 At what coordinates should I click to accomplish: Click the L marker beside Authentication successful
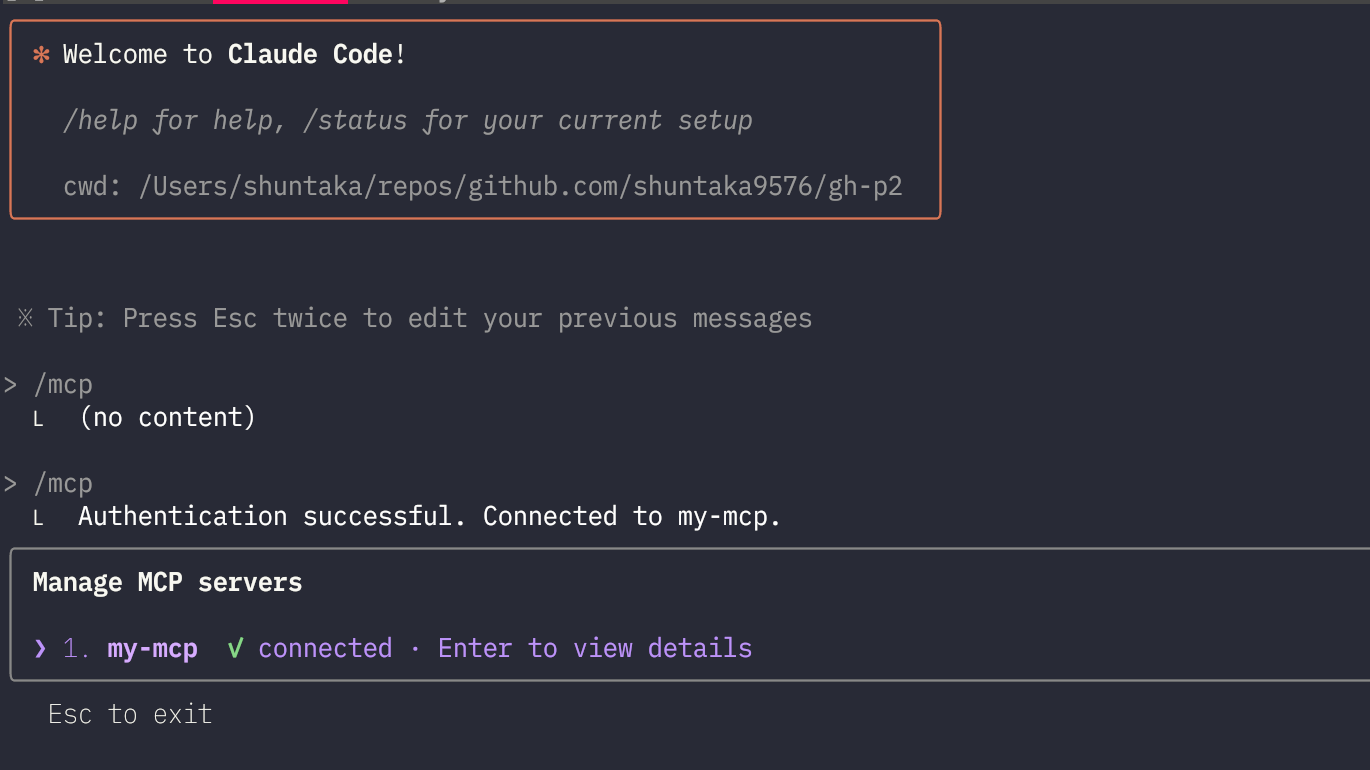point(38,519)
